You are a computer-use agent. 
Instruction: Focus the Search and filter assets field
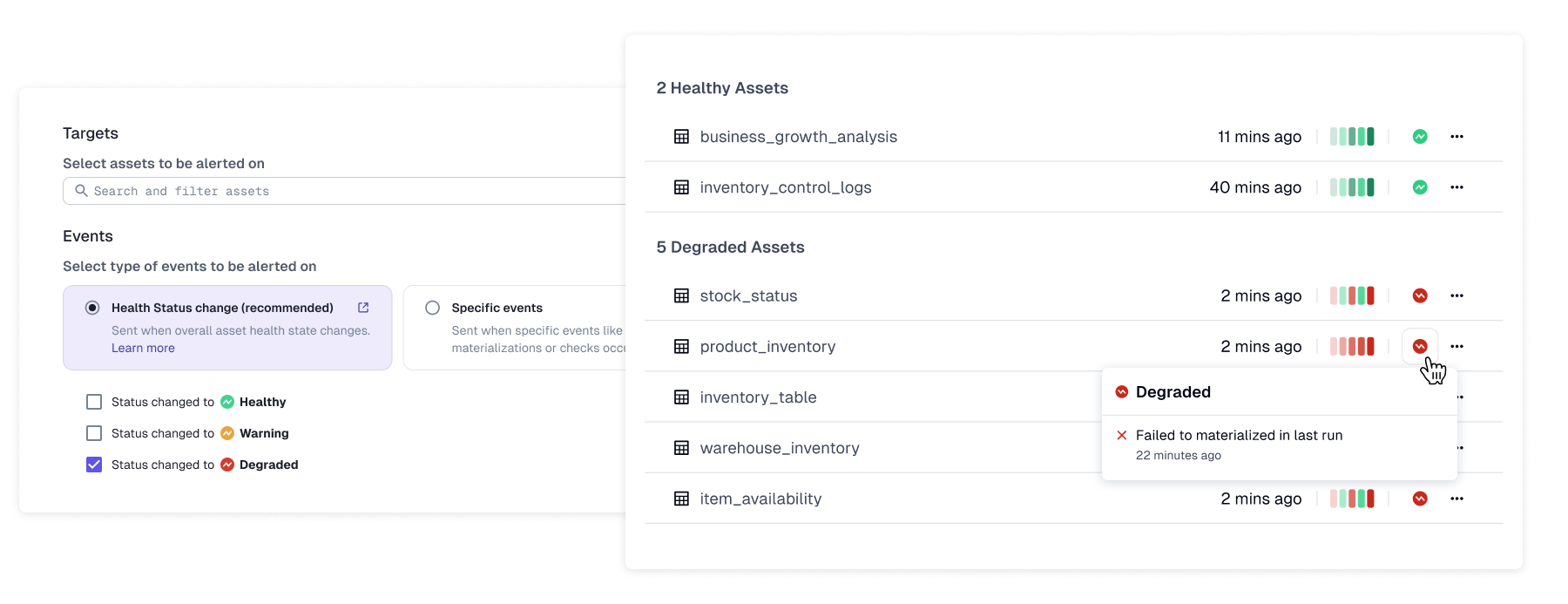pos(348,191)
